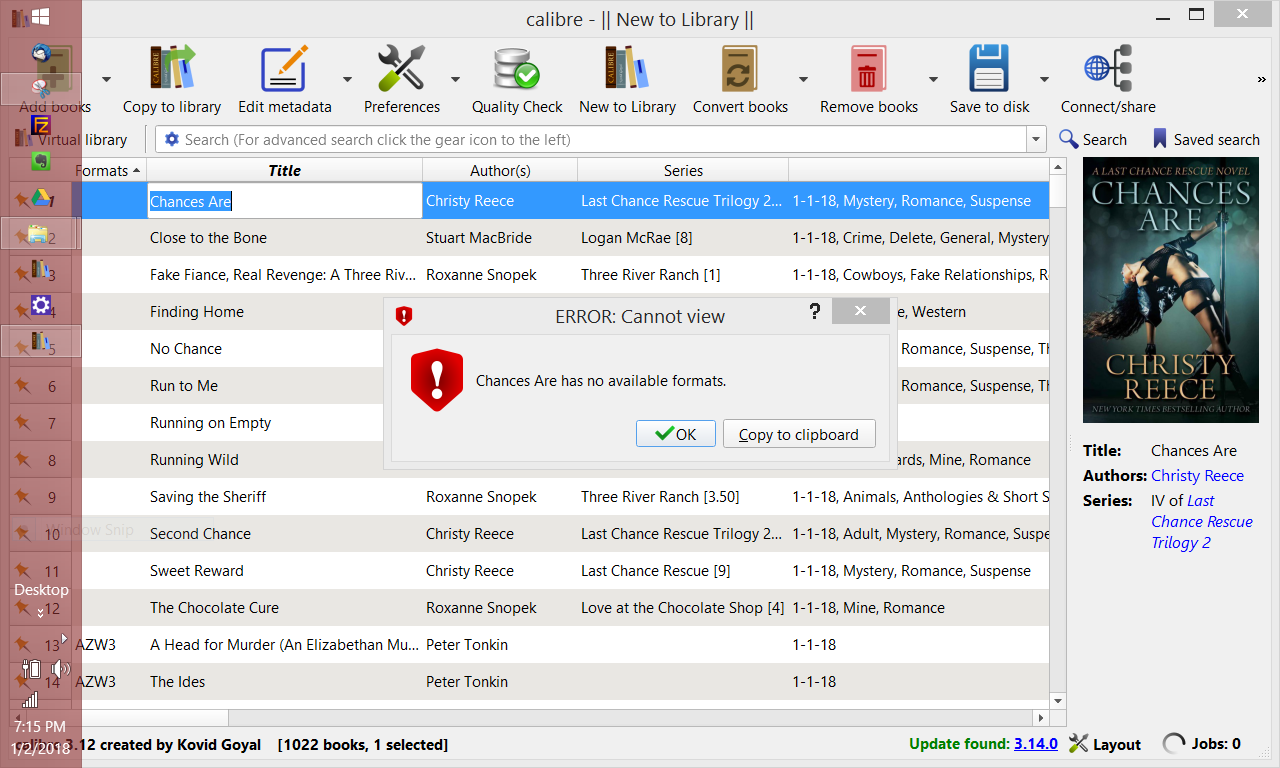Expand the Edit metadata dropdown arrow
The height and width of the screenshot is (768, 1280).
[347, 80]
